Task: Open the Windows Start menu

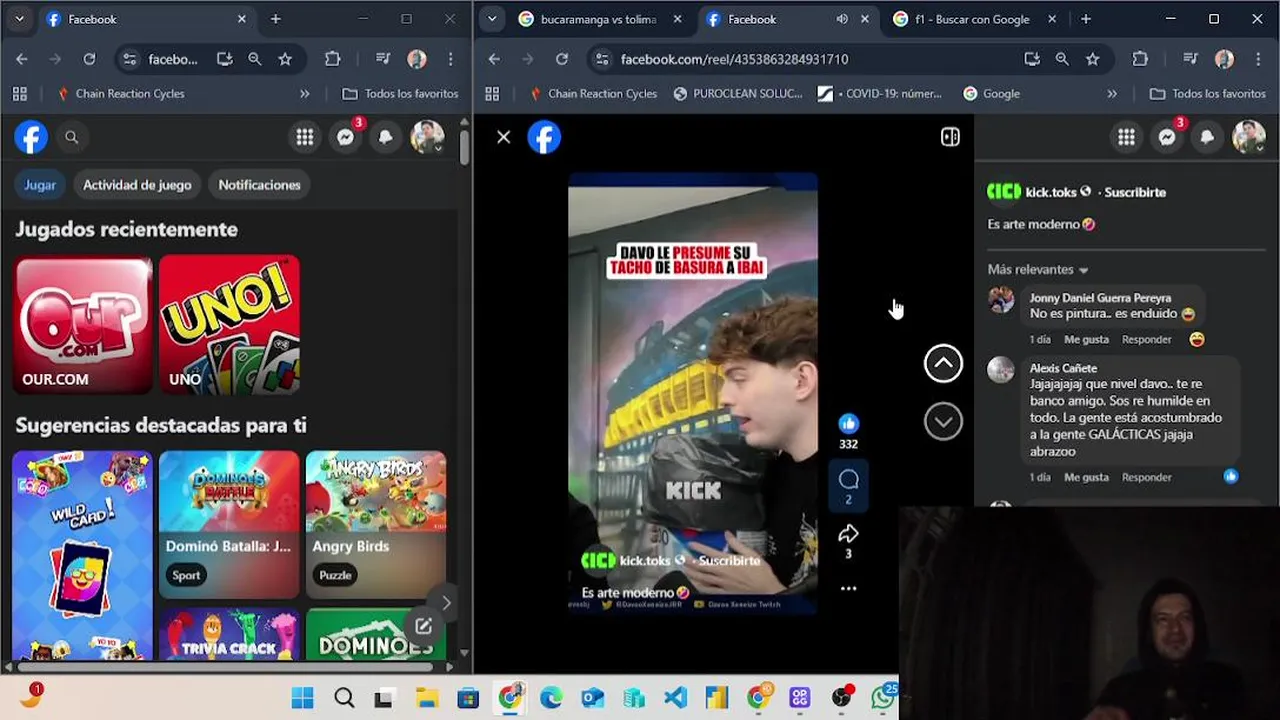Action: (x=302, y=698)
